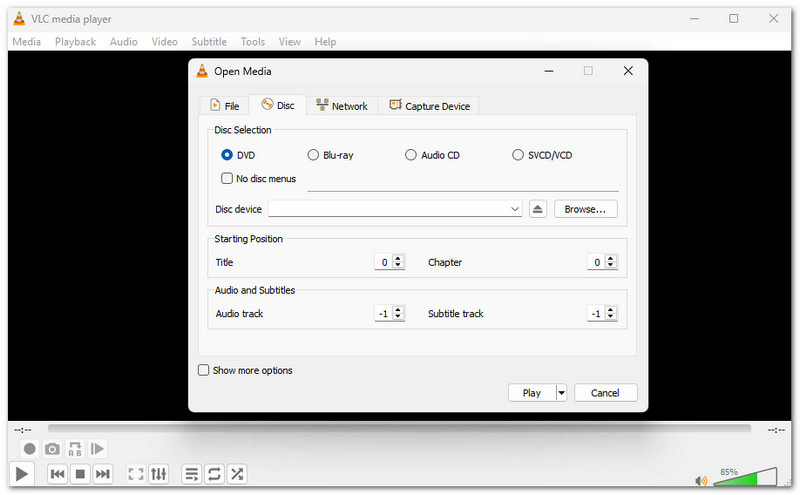Screen dimensions: 800x495
Task: Open the Help menu
Action: pyautogui.click(x=325, y=42)
